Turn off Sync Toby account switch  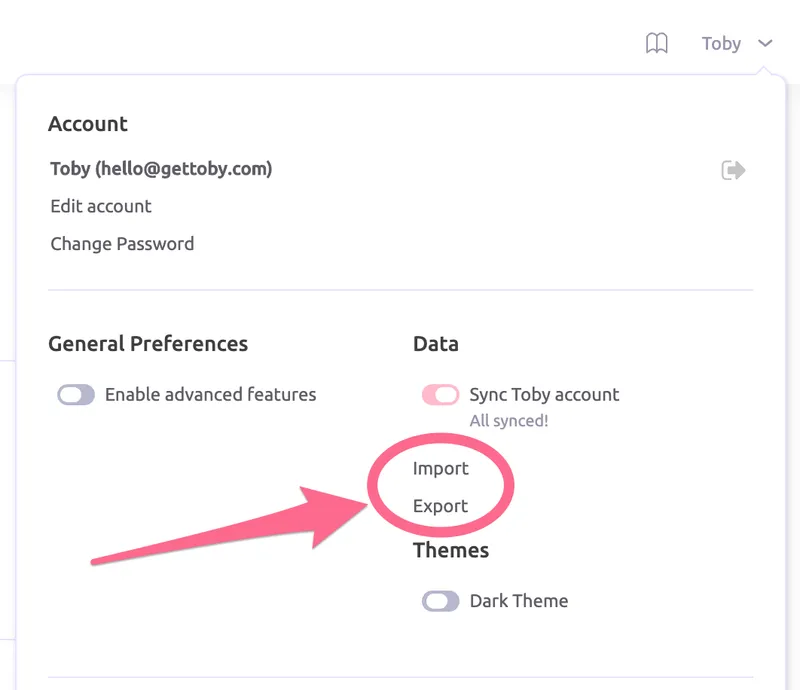click(x=440, y=395)
